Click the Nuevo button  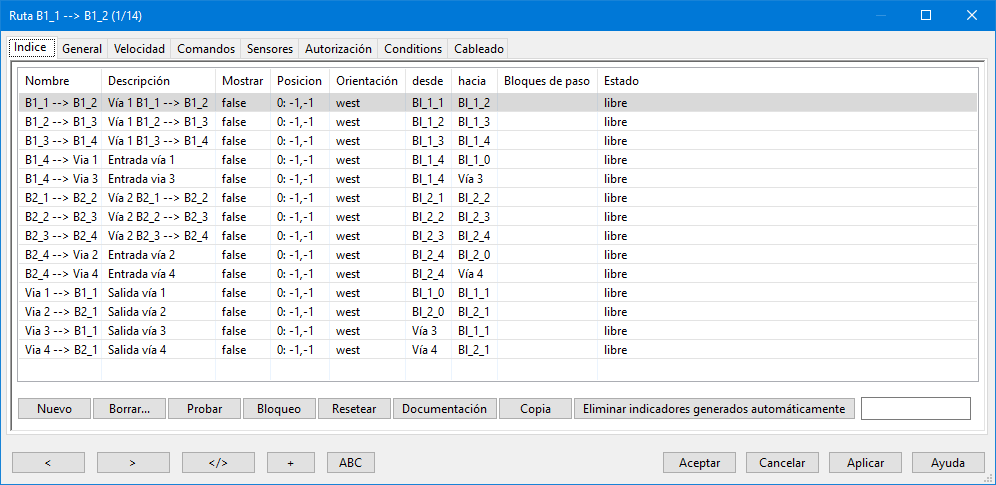55,409
